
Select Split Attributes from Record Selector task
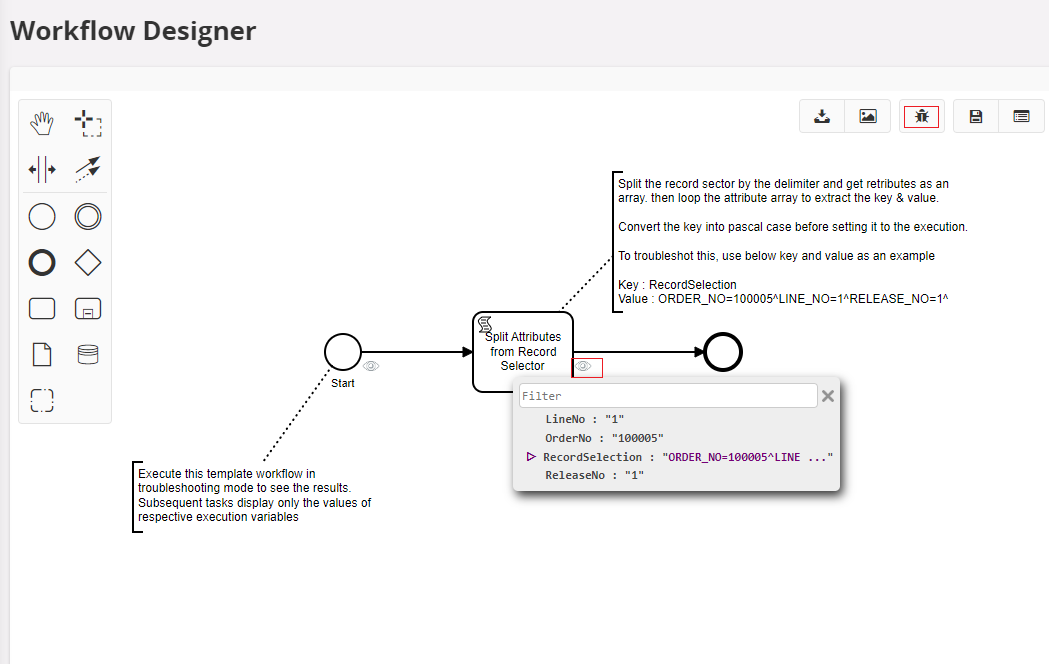523,352
